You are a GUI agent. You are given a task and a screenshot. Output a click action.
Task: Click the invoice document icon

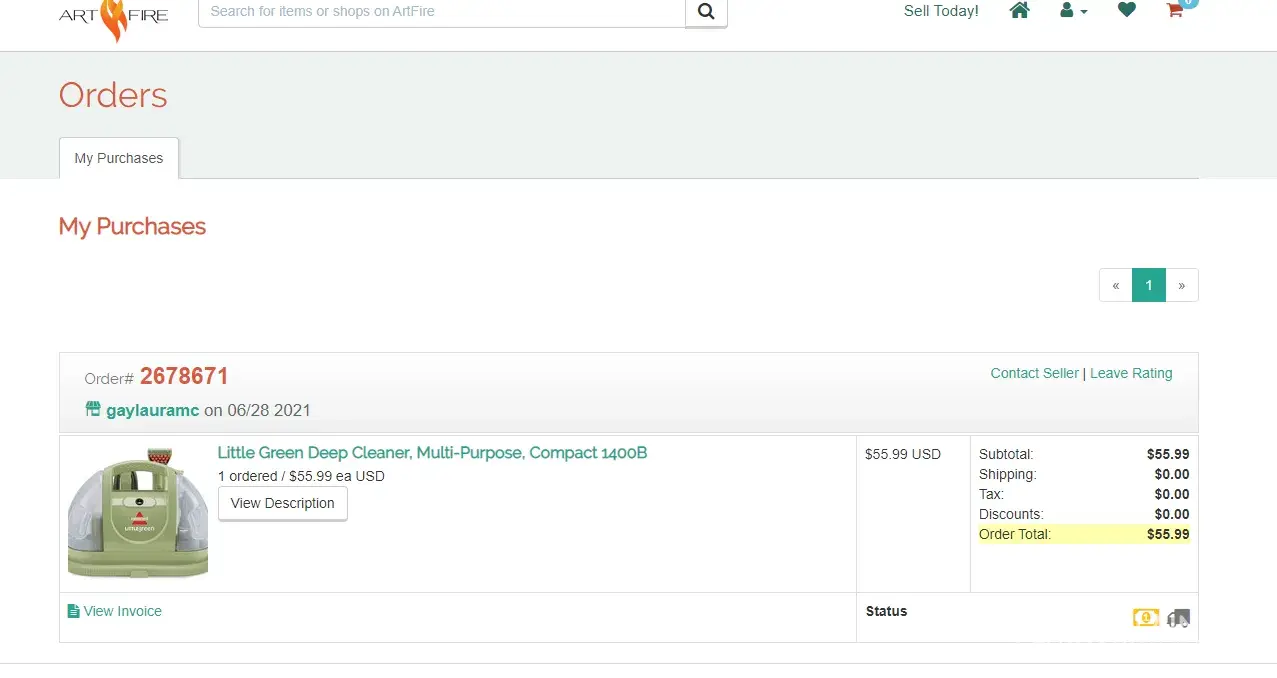coord(73,611)
